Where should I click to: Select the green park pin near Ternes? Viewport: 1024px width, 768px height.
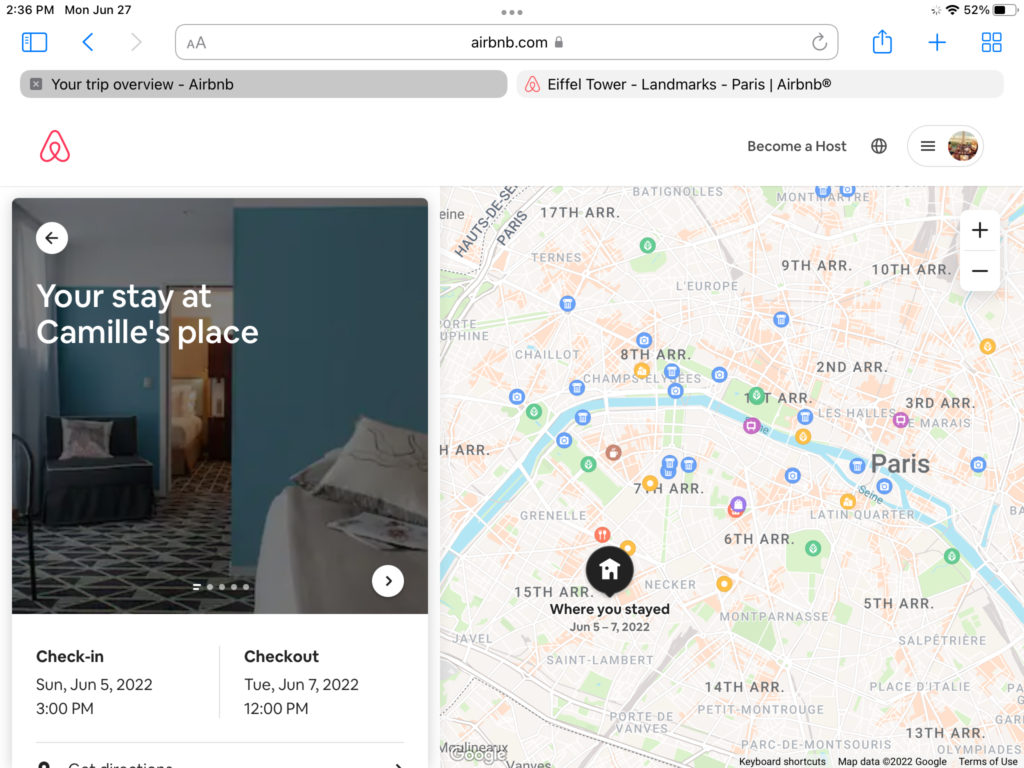647,246
